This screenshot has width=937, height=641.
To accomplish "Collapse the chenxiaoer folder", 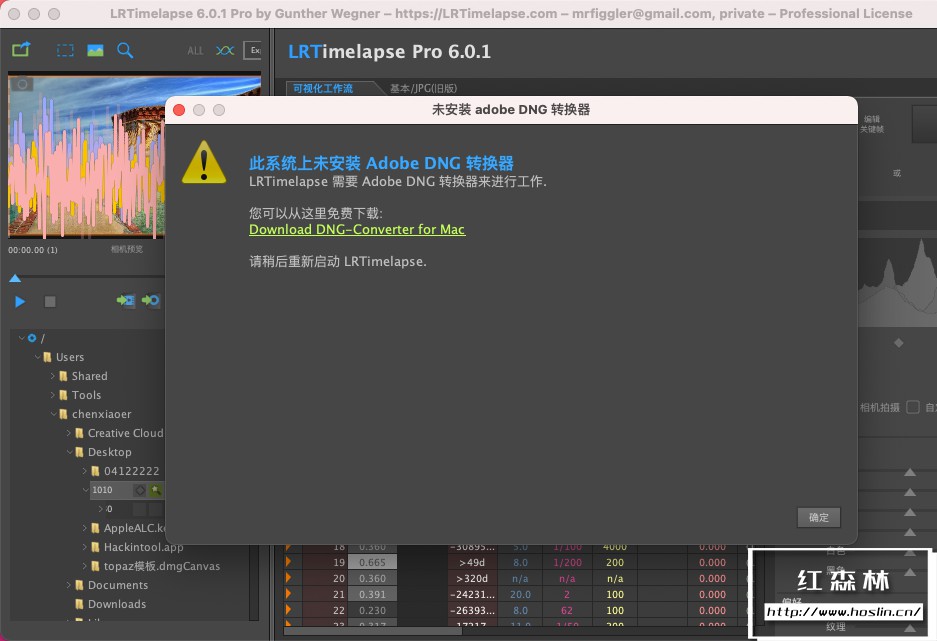I will point(54,414).
